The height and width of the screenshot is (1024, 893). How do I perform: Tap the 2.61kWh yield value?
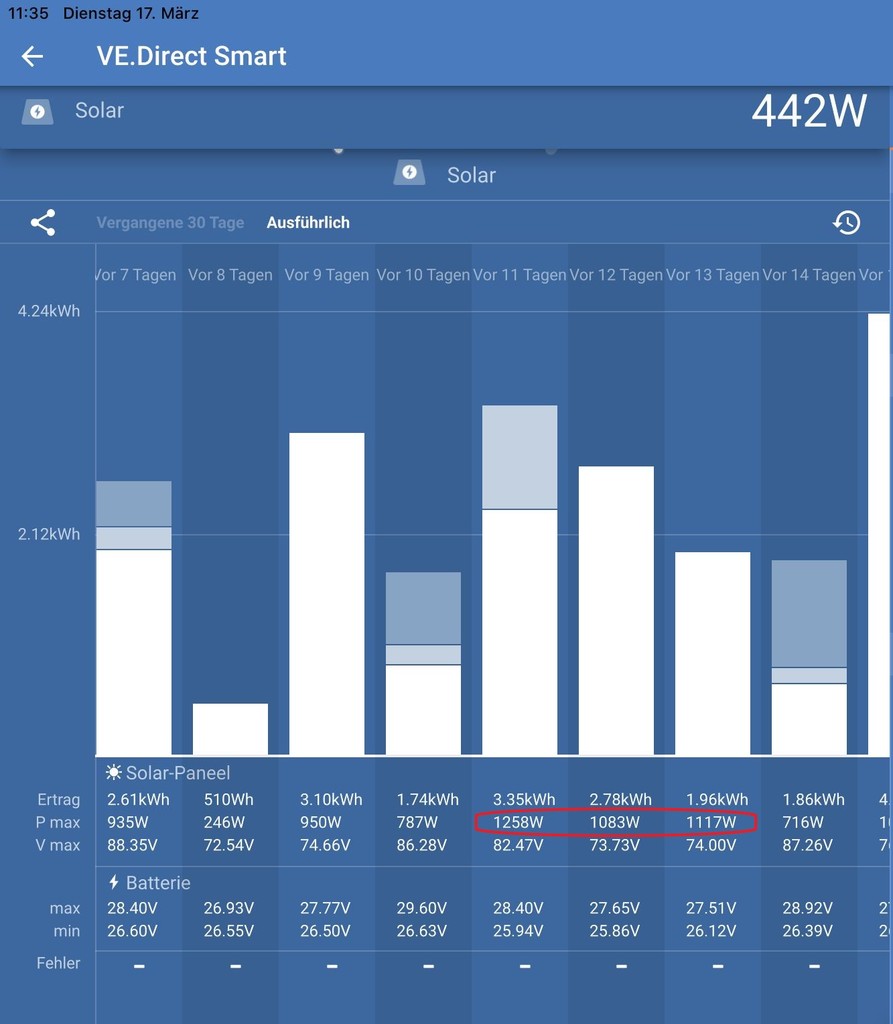(x=138, y=799)
